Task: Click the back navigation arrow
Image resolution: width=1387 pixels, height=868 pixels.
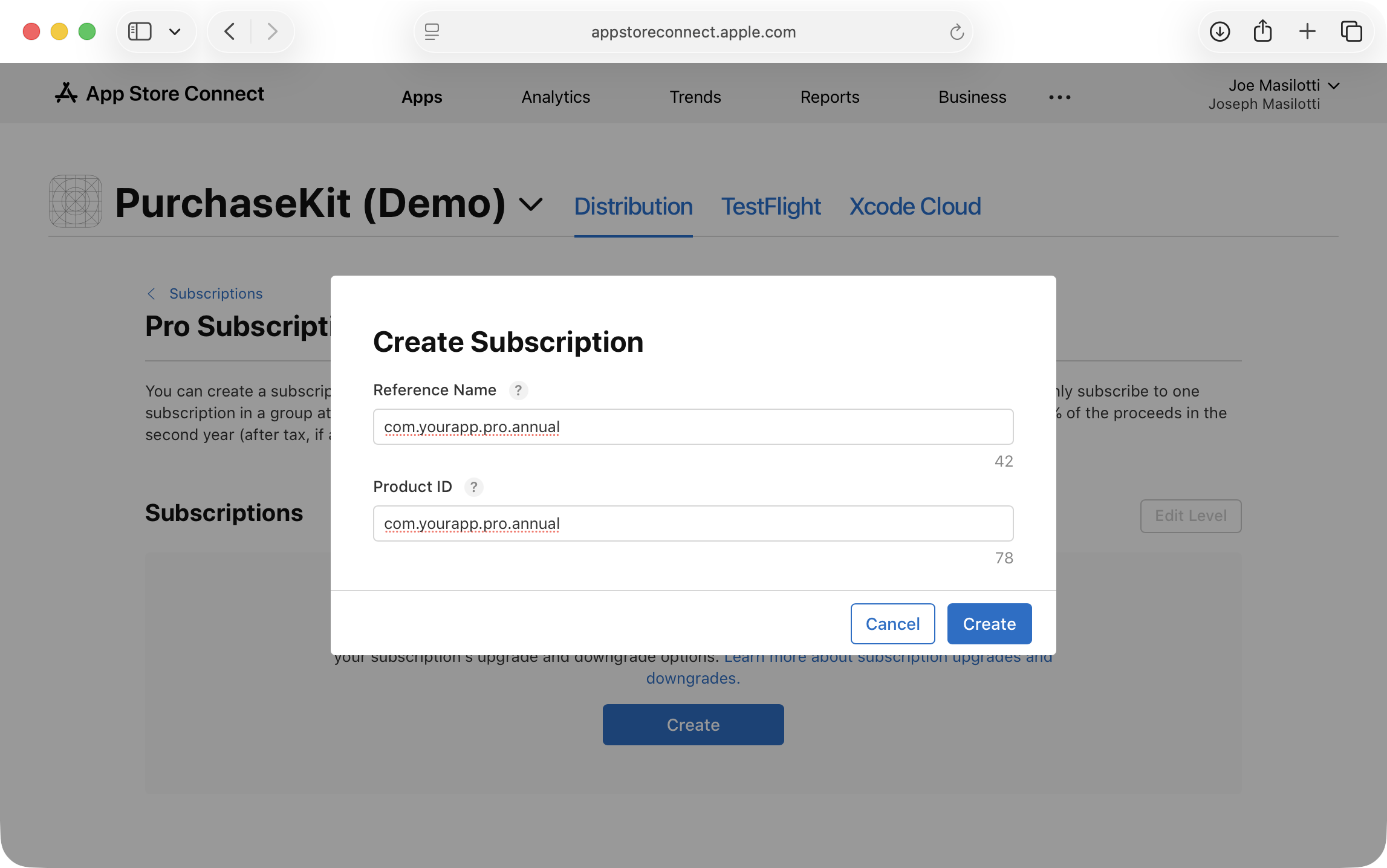Action: coord(229,31)
